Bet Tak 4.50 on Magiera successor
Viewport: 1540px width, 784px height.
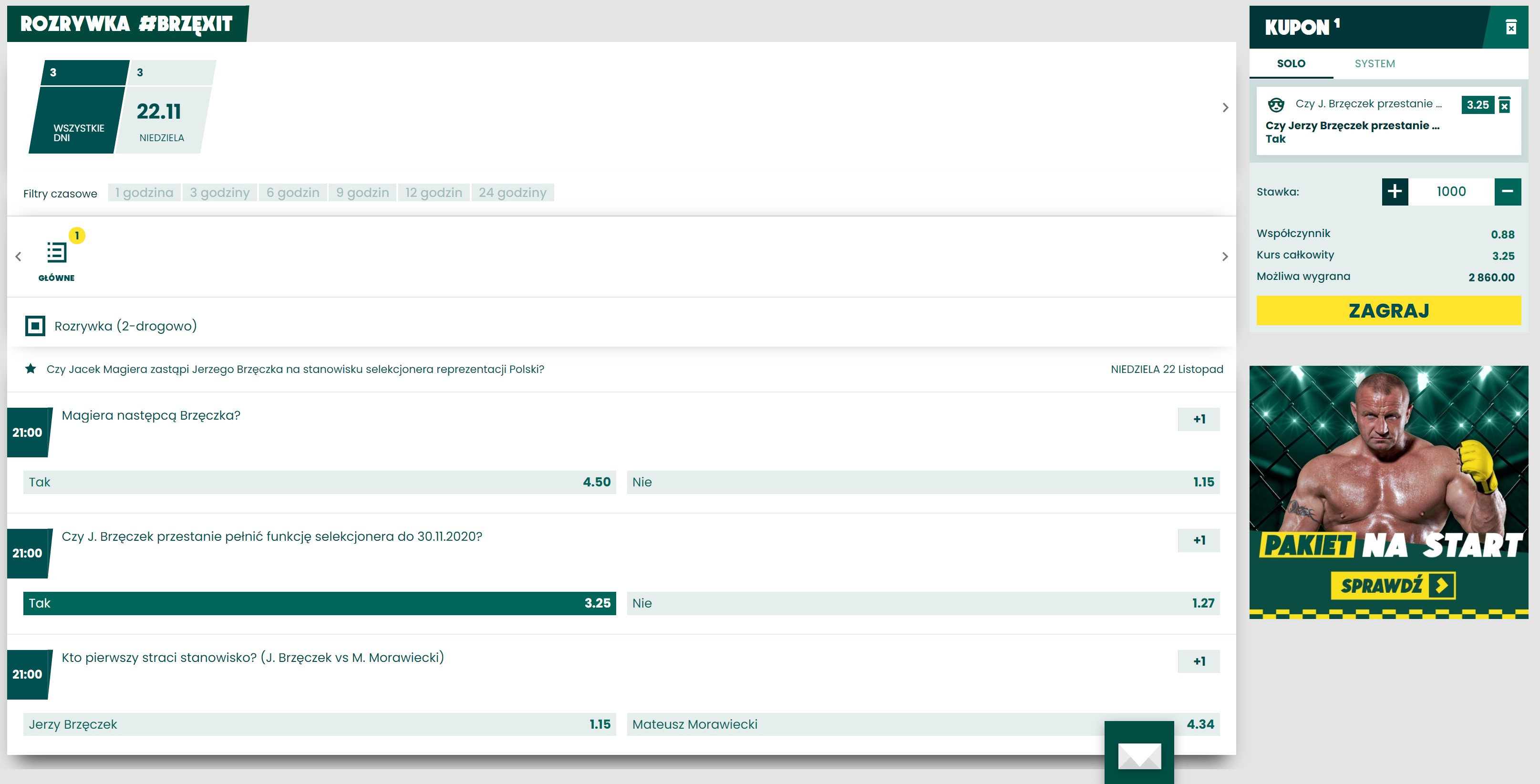(x=319, y=482)
